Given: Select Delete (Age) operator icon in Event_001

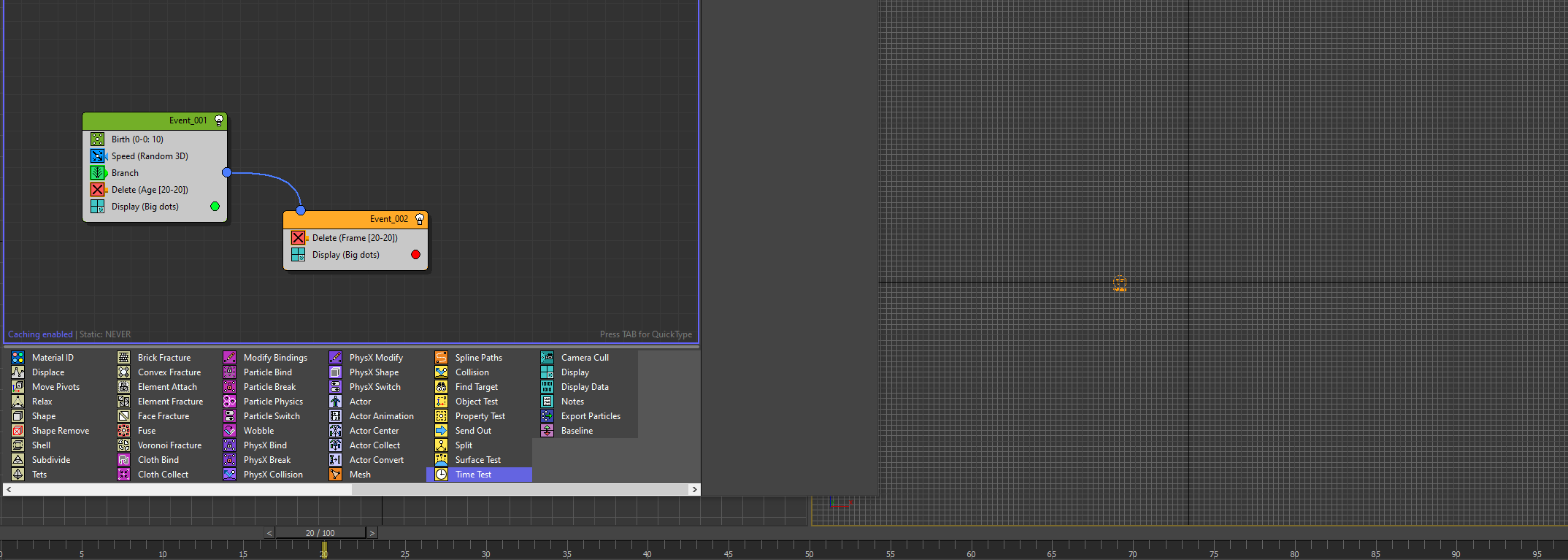Looking at the screenshot, I should click(97, 189).
